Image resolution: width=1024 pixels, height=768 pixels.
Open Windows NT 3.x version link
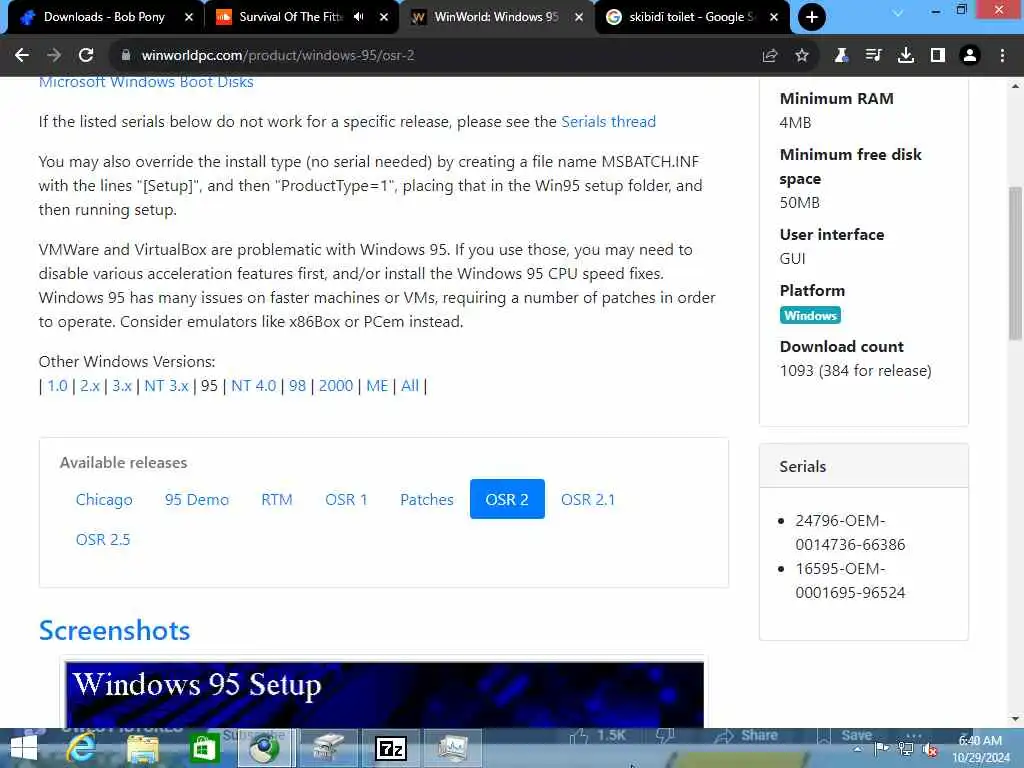click(167, 386)
